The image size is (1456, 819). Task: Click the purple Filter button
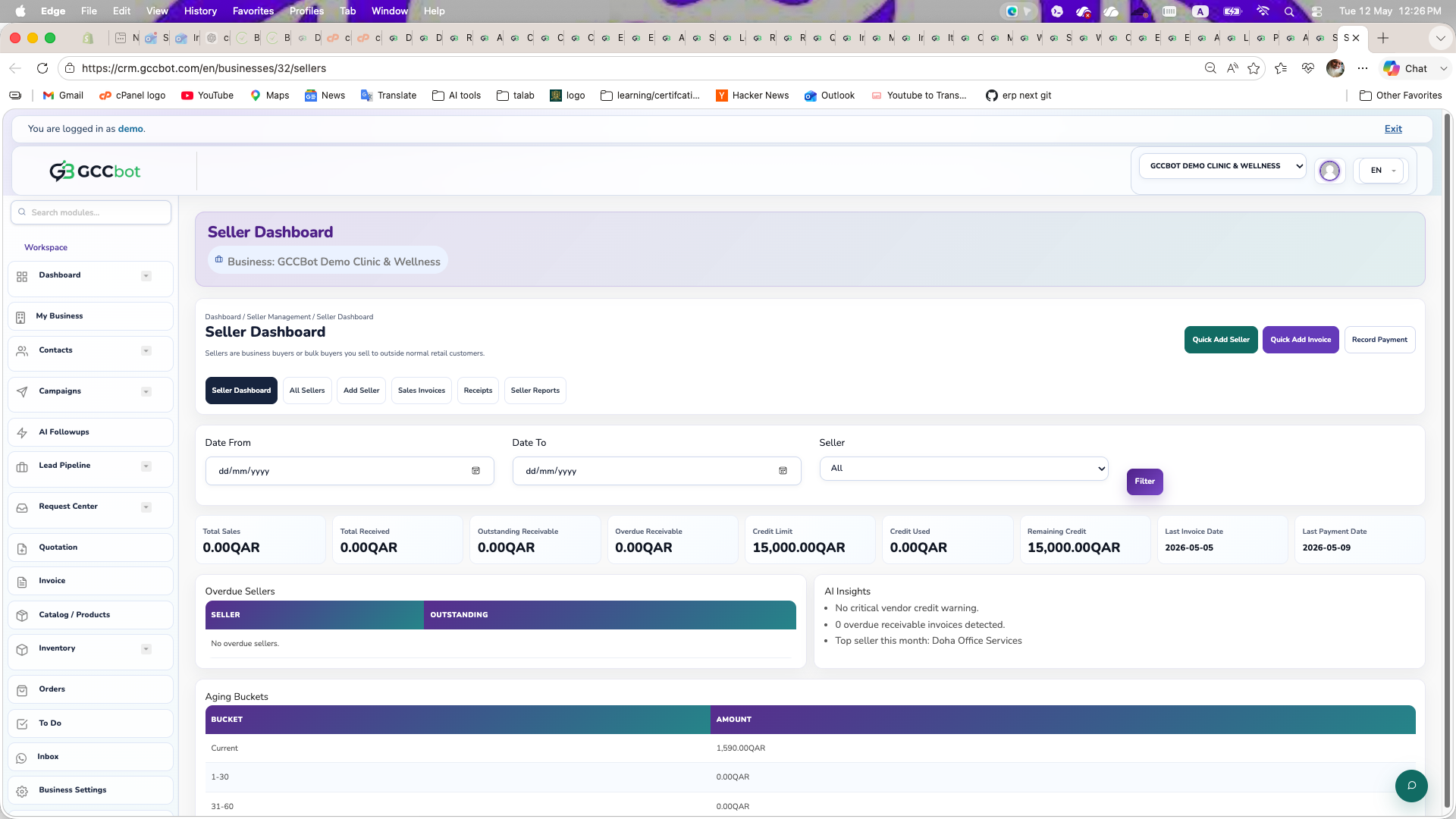[1144, 482]
